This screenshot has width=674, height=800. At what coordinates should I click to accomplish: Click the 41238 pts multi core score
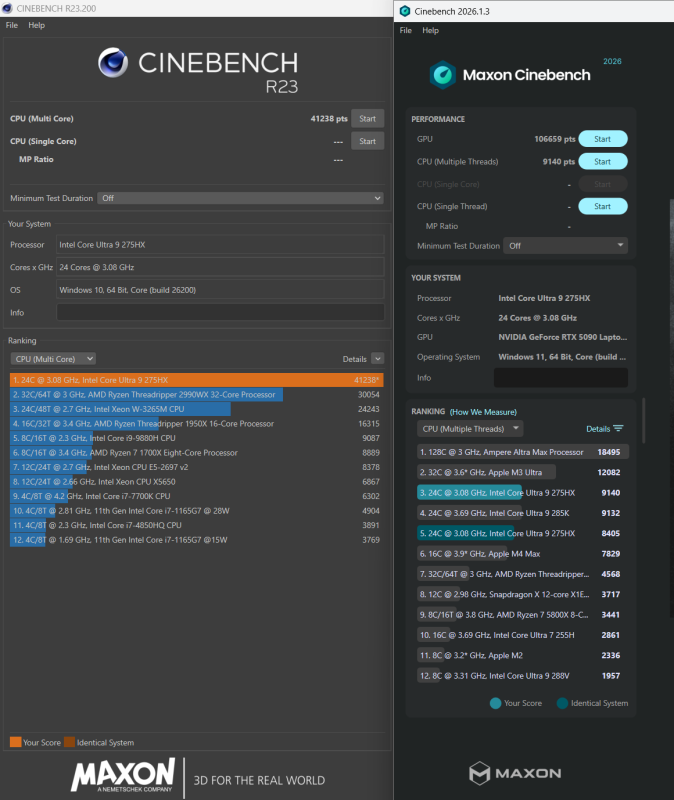(329, 118)
